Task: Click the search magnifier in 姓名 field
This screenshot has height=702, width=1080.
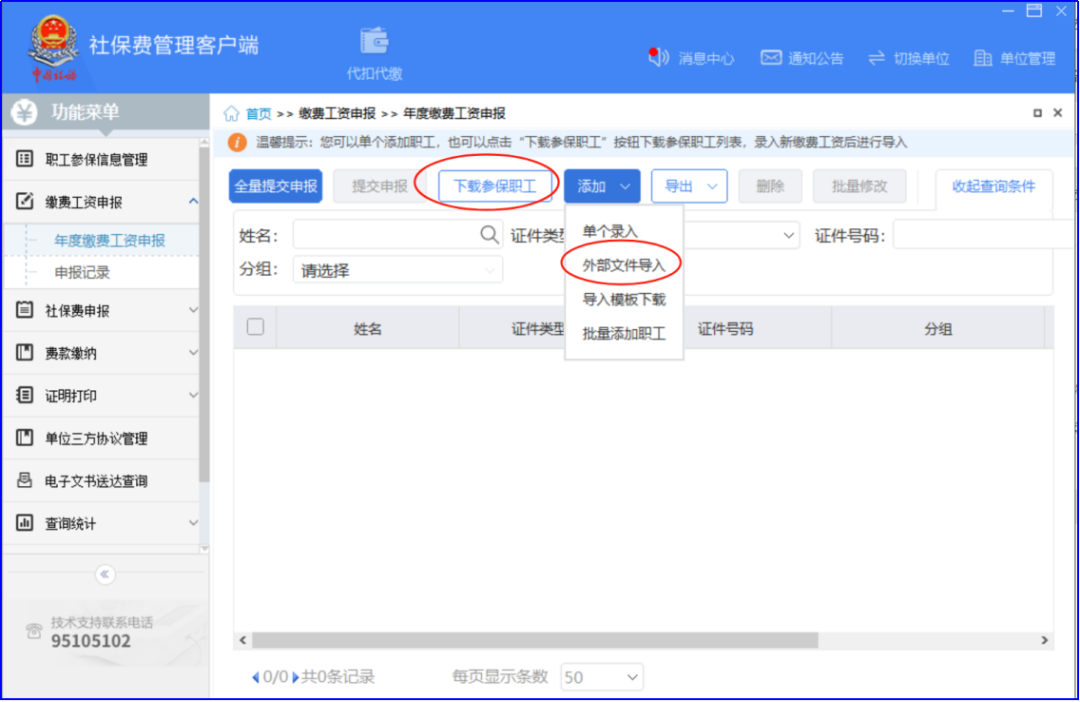Action: tap(489, 235)
